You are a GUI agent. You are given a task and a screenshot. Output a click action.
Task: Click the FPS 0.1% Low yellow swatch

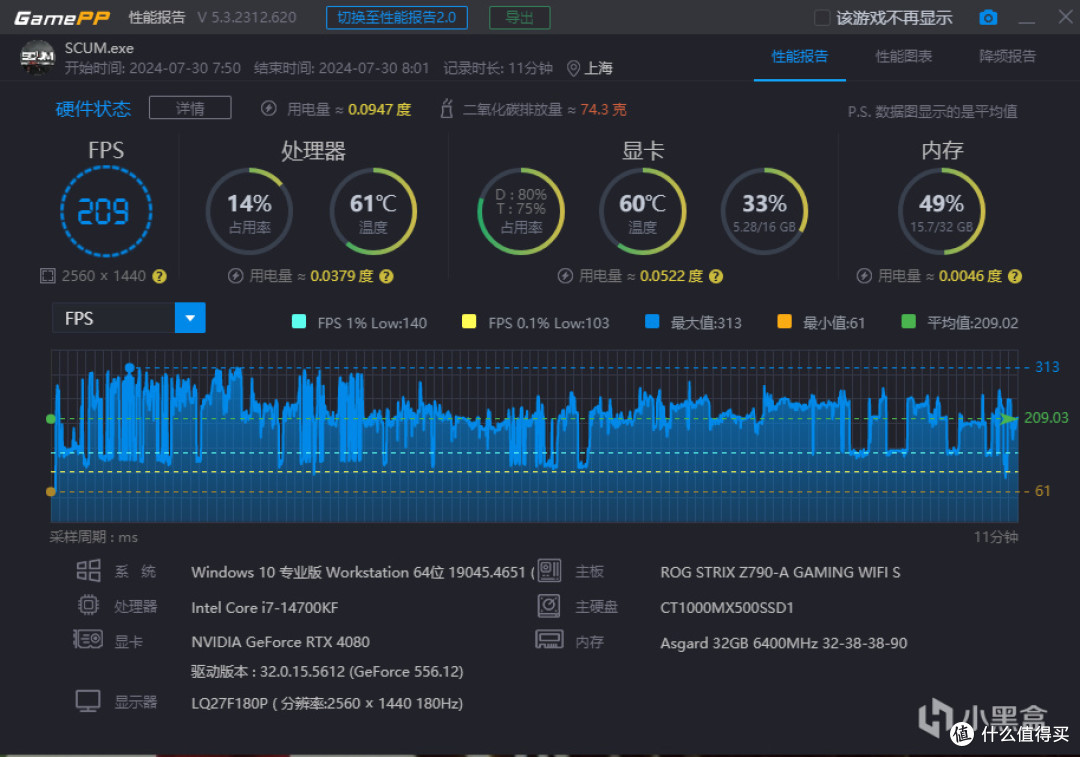[469, 322]
